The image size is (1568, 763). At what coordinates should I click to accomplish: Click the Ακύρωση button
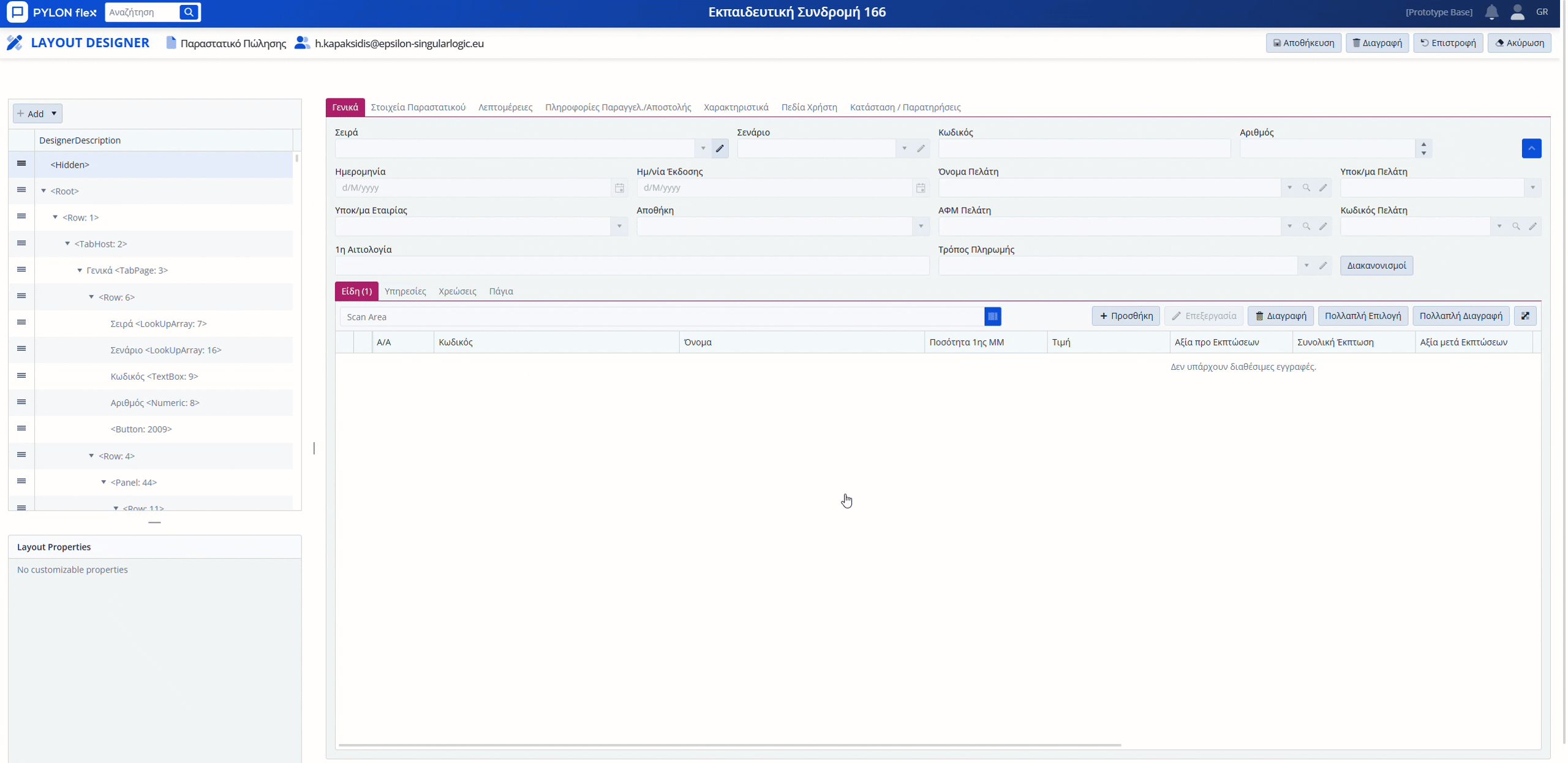(x=1519, y=43)
